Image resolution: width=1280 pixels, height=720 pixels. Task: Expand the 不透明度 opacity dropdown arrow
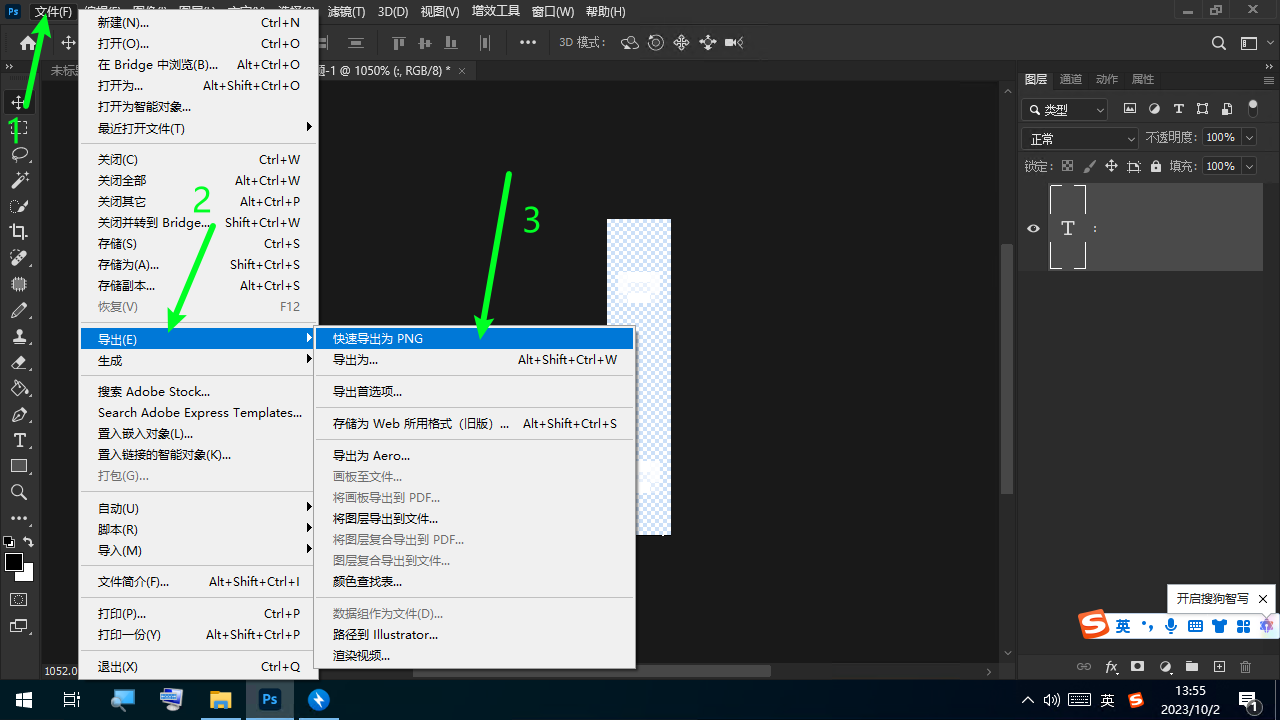pos(1247,138)
